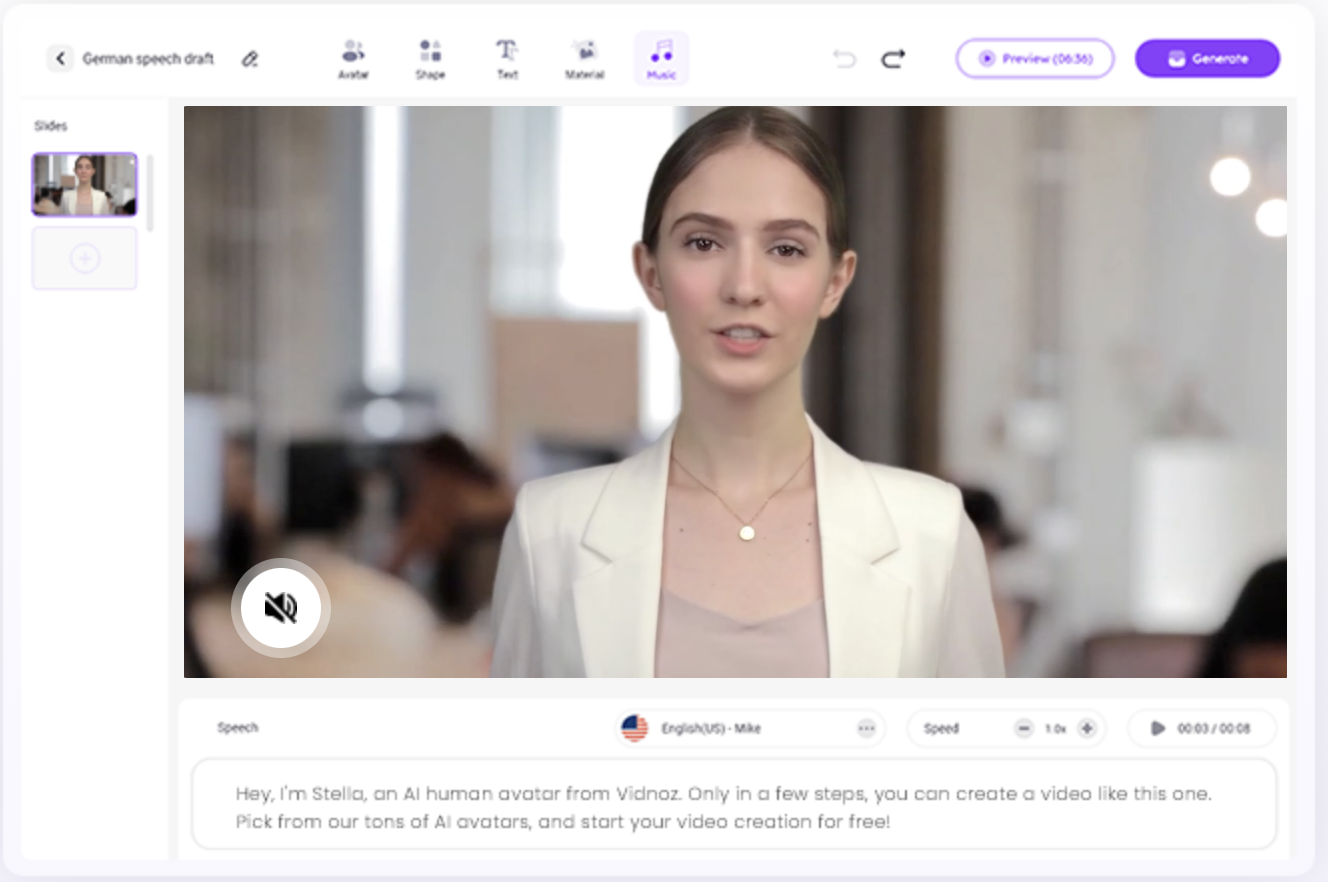Browse the Material library

[x=584, y=57]
